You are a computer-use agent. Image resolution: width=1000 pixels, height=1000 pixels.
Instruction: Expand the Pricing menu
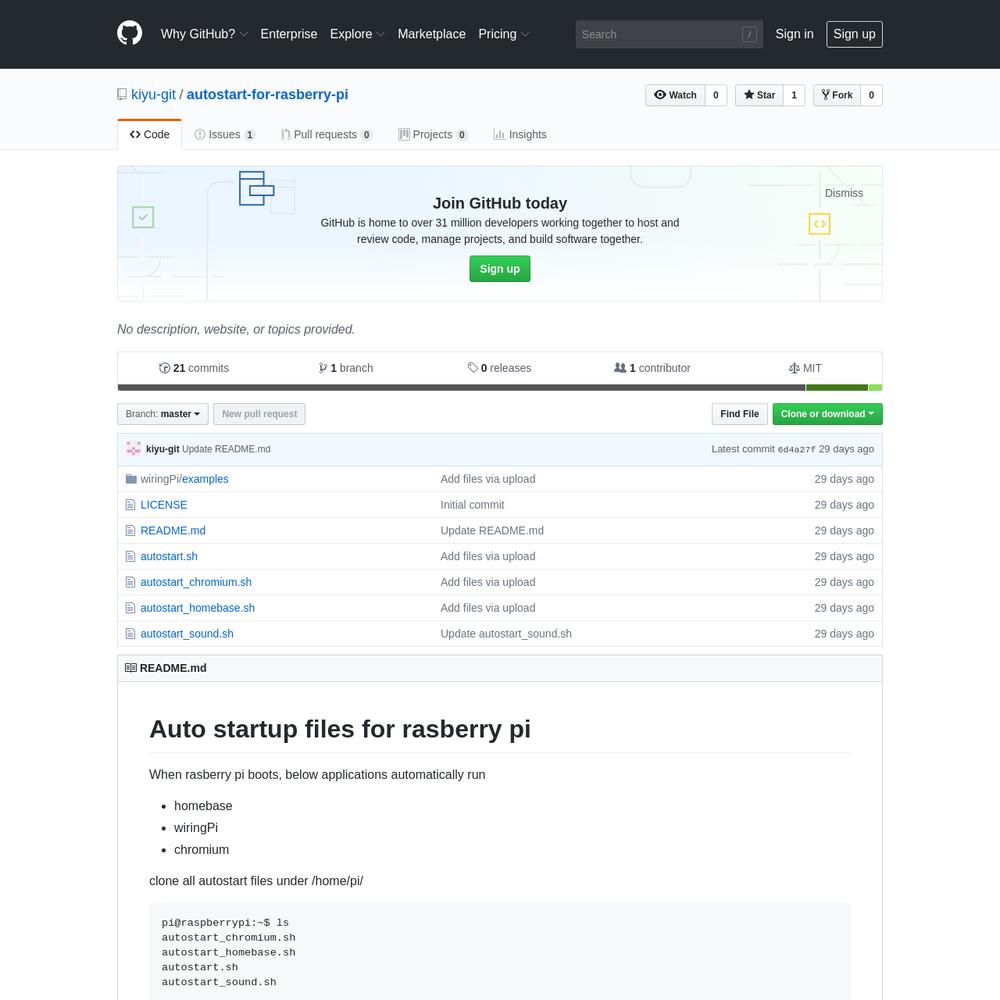[504, 34]
